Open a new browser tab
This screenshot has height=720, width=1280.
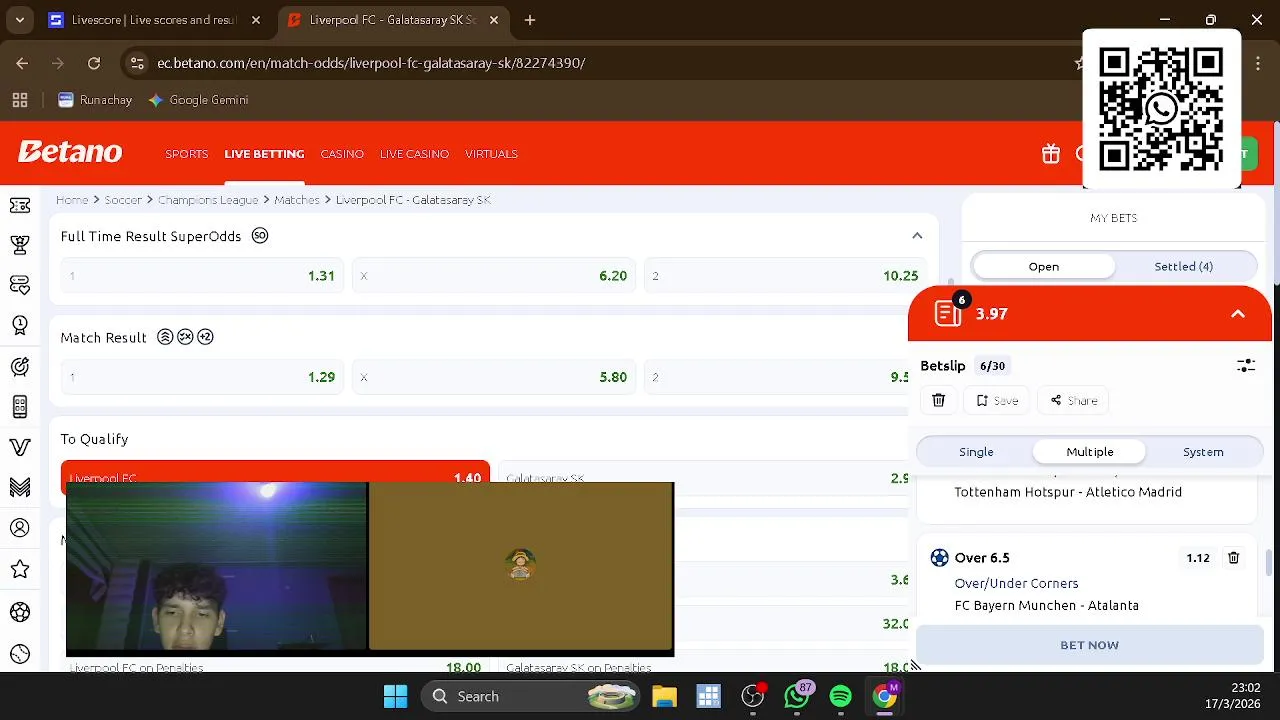530,20
